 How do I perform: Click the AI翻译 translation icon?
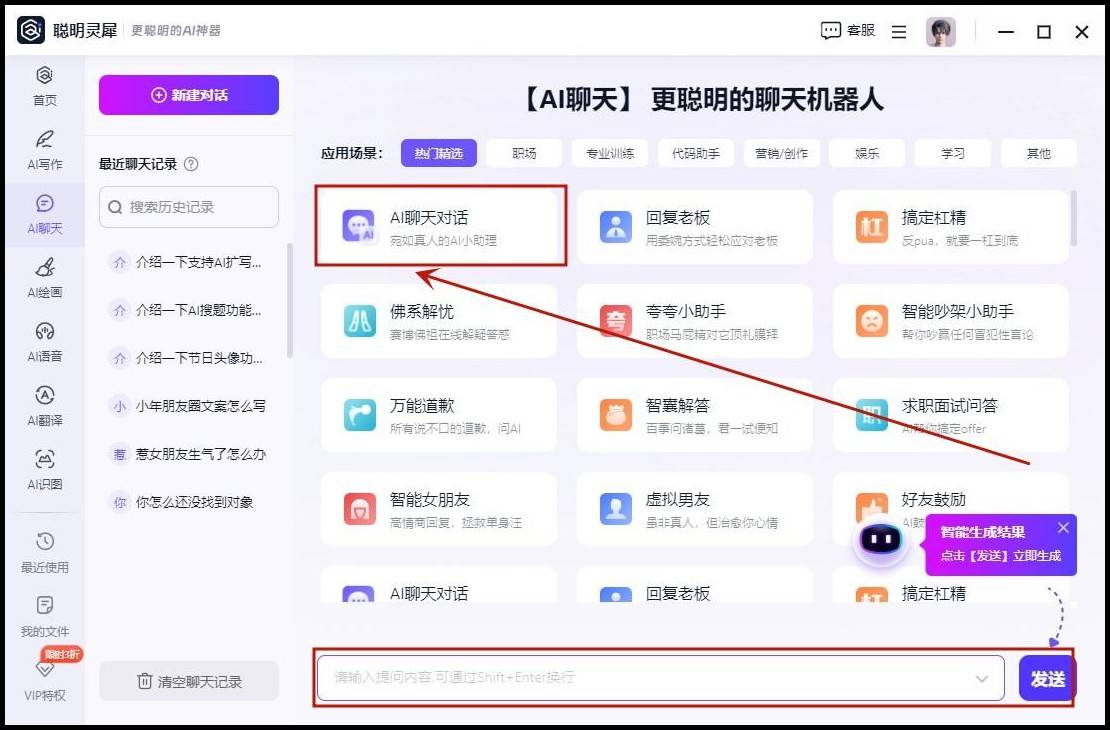tap(44, 405)
